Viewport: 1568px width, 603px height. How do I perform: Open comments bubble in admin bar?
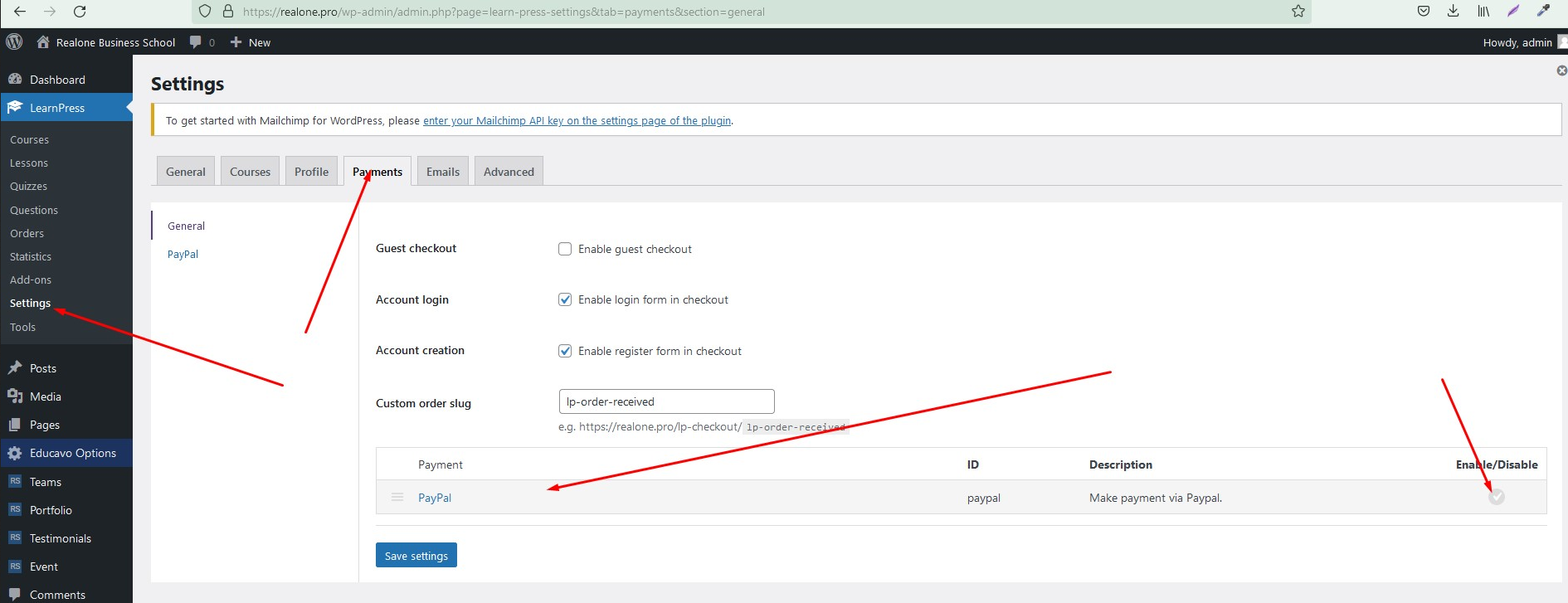(196, 42)
